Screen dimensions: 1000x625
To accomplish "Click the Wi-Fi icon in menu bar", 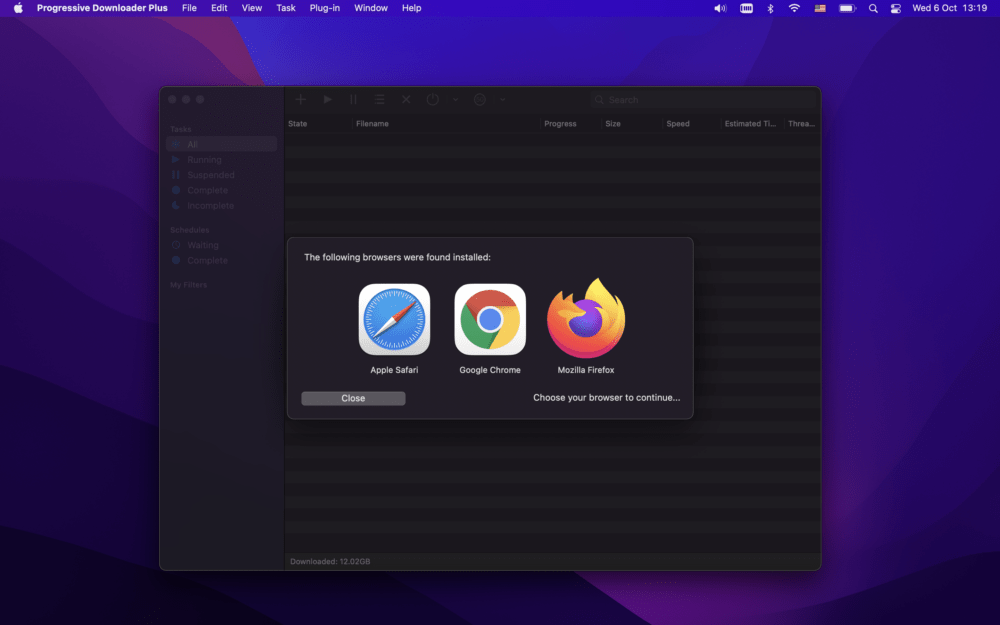I will coord(794,8).
